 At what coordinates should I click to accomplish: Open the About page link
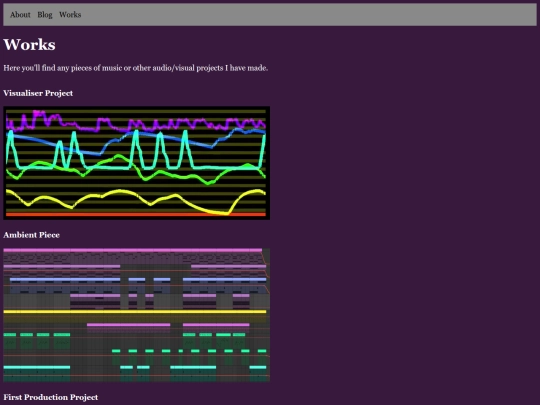pyautogui.click(x=20, y=15)
